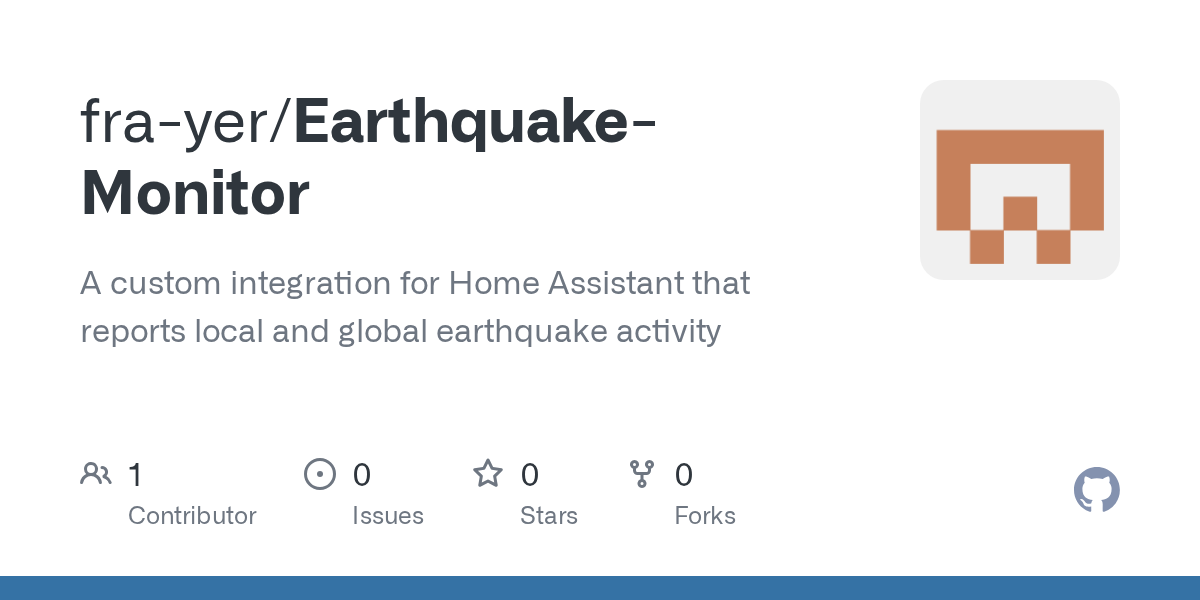Screen dimensions: 1200x600
Task: Click the description line mentioning Home Assistant
Action: (x=415, y=284)
